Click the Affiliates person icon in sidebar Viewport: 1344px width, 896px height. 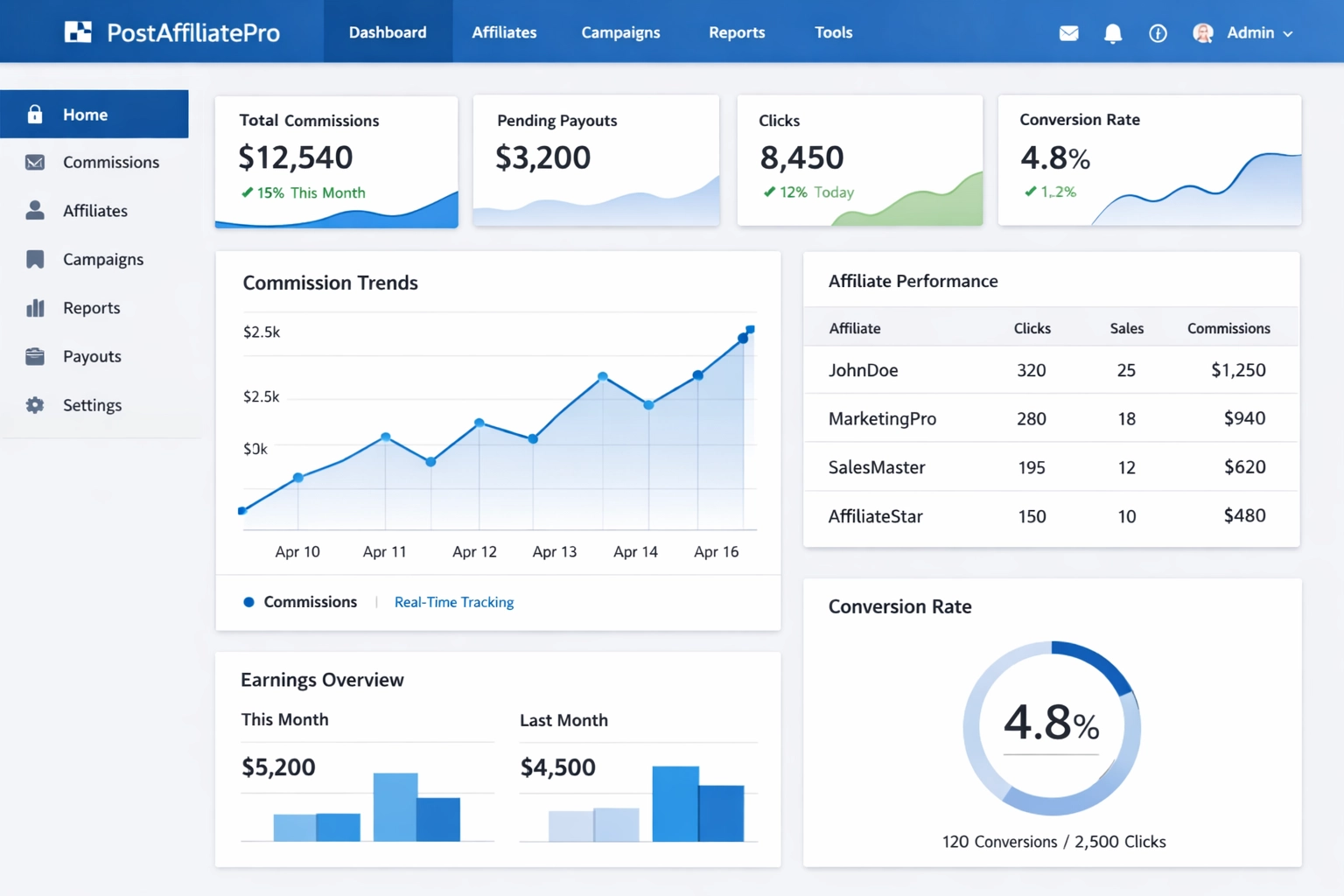34,210
